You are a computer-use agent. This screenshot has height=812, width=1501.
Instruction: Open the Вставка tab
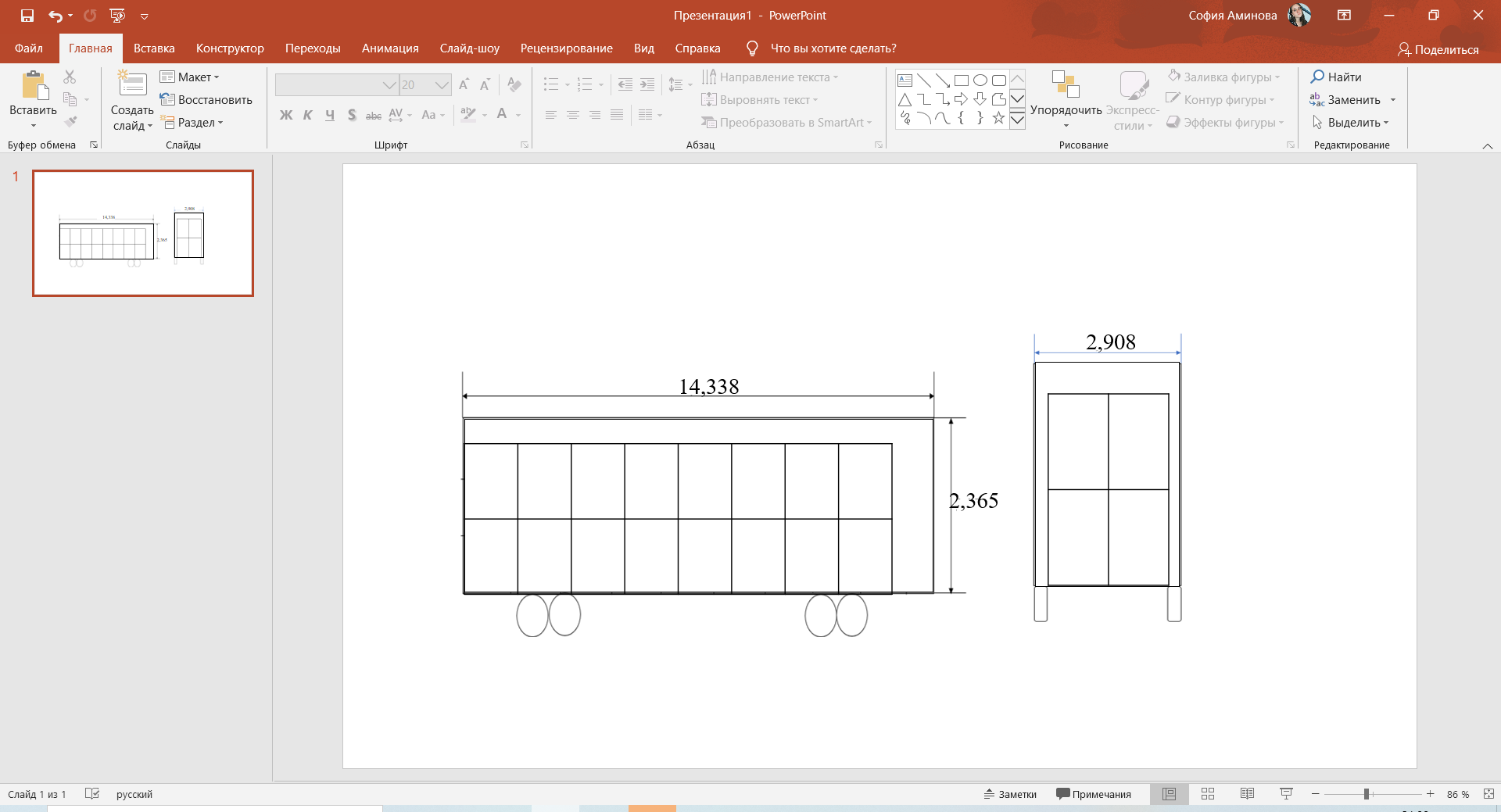tap(154, 48)
